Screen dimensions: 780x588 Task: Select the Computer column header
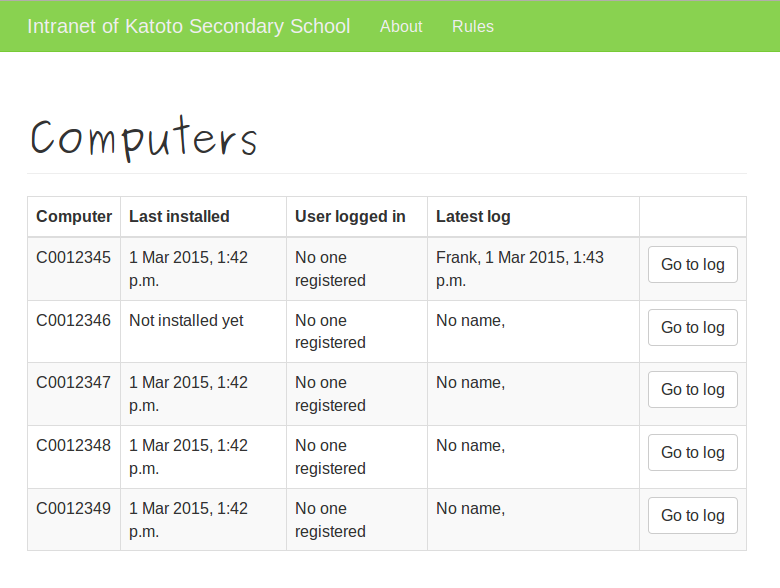tap(74, 216)
